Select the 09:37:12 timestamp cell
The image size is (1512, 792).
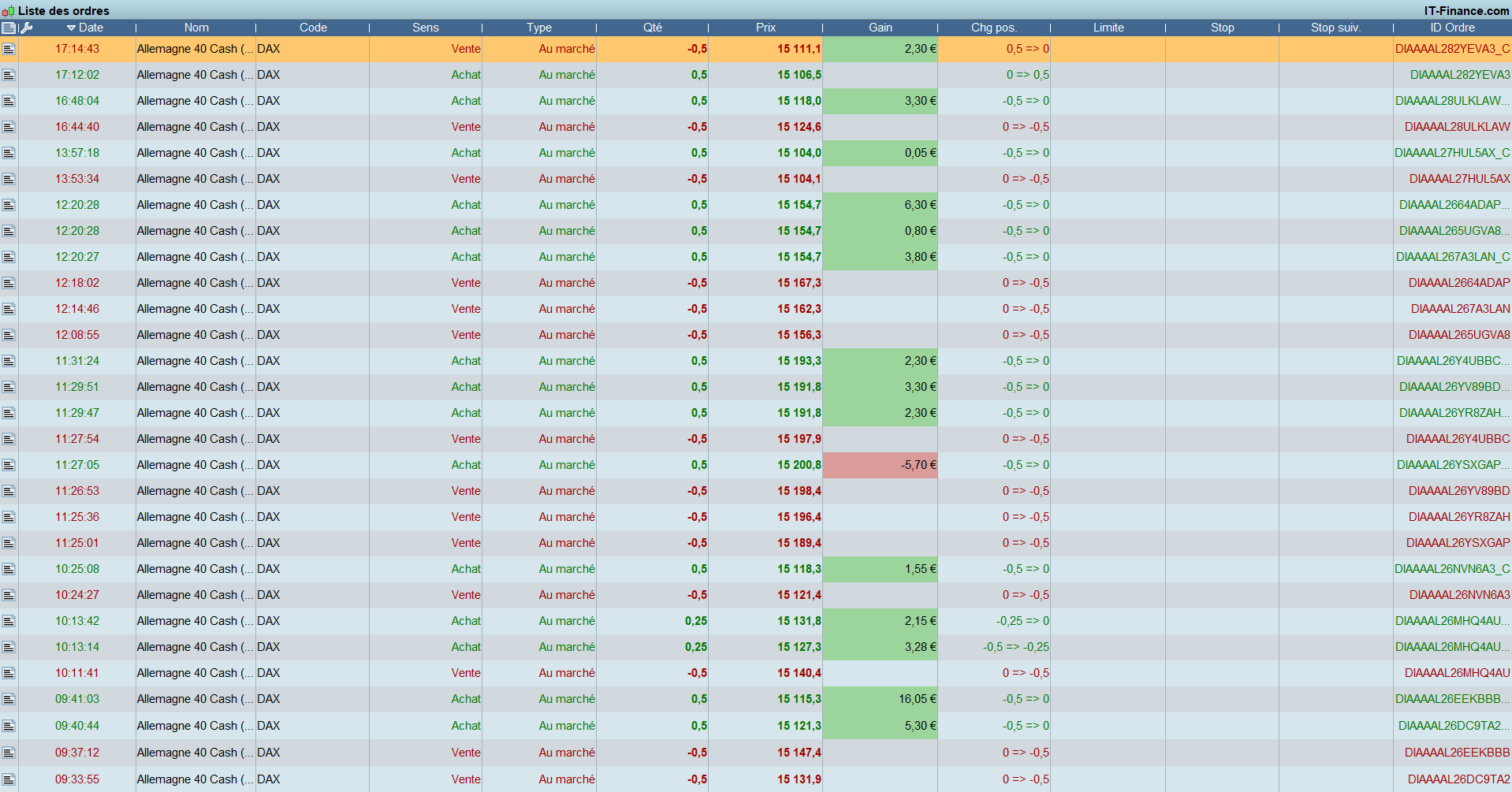pyautogui.click(x=77, y=753)
